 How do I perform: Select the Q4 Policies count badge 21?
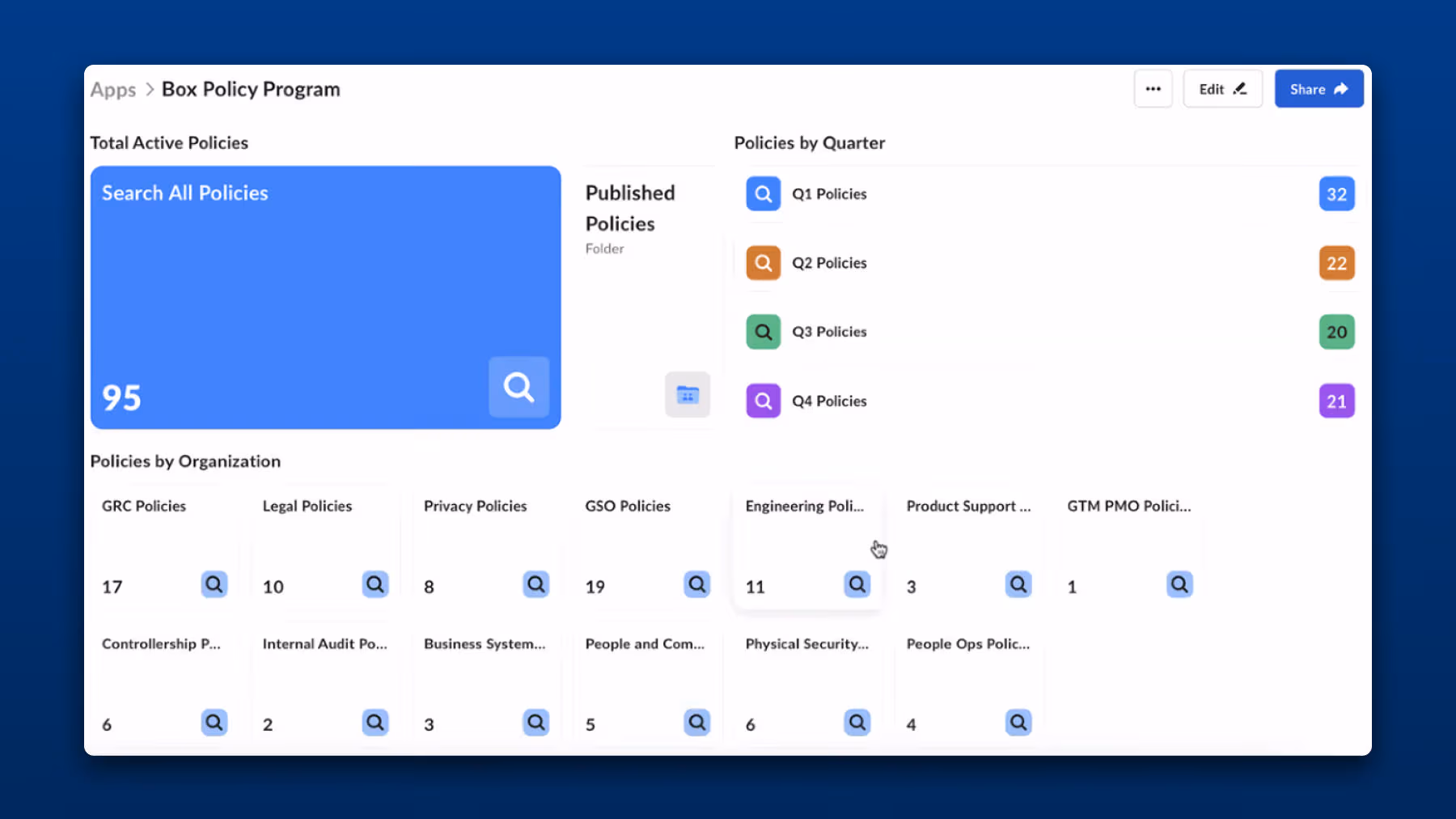[1336, 401]
